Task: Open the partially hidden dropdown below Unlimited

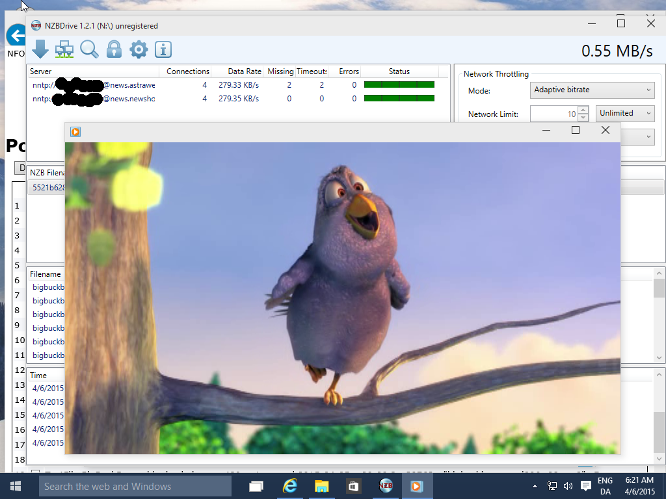Action: tap(638, 137)
